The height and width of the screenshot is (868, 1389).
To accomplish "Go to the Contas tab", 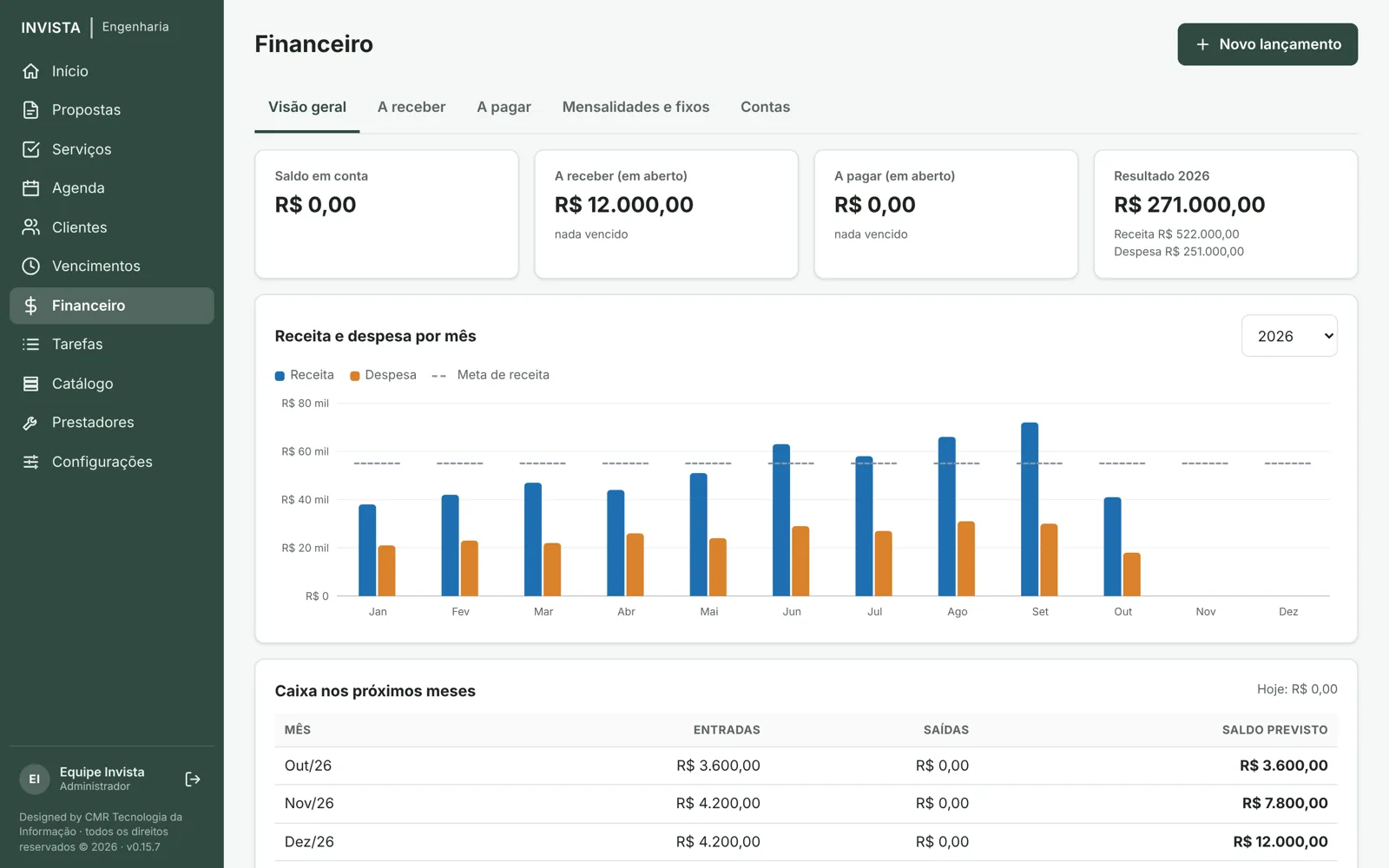I will click(x=765, y=107).
